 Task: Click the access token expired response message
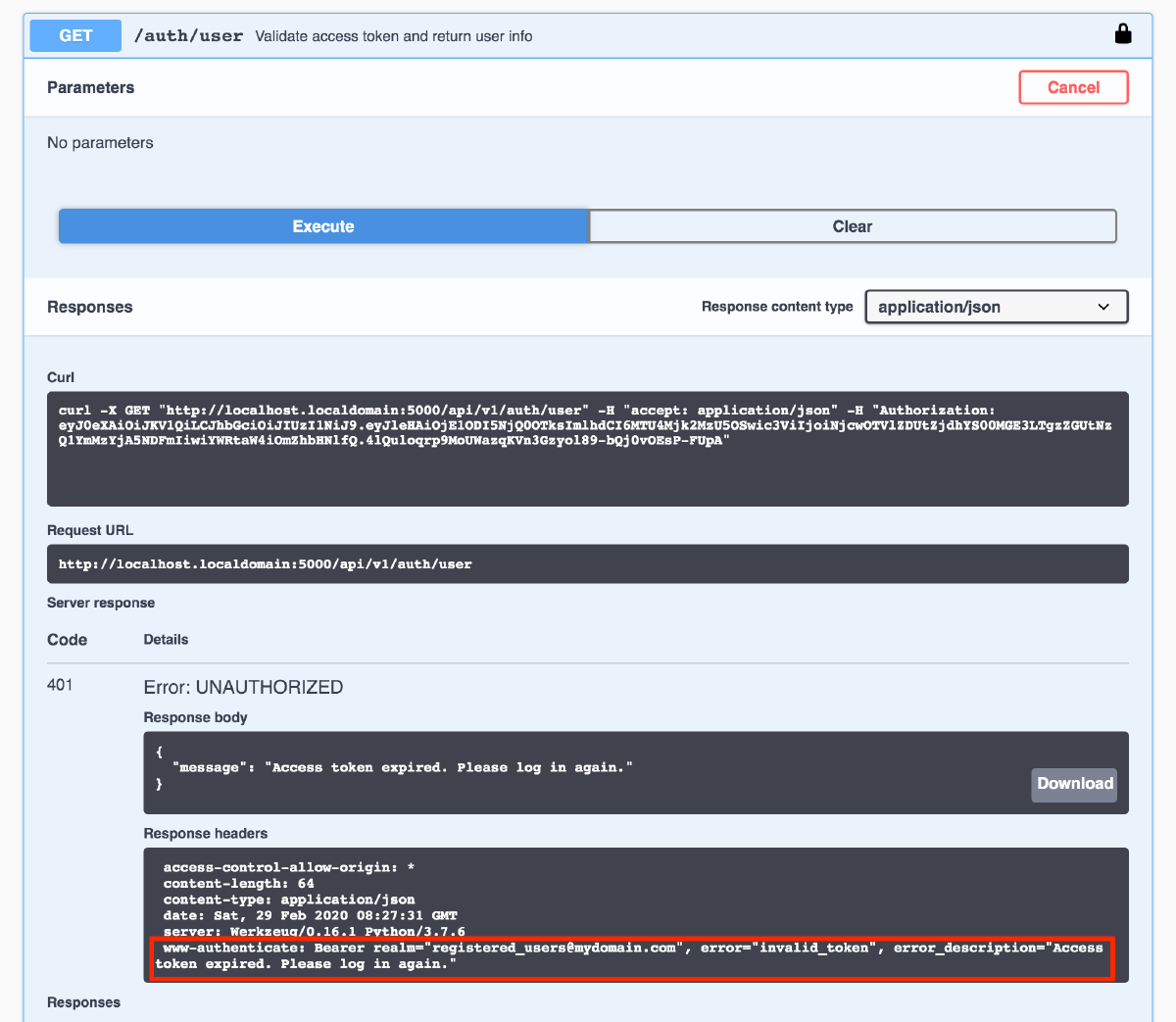click(x=392, y=767)
